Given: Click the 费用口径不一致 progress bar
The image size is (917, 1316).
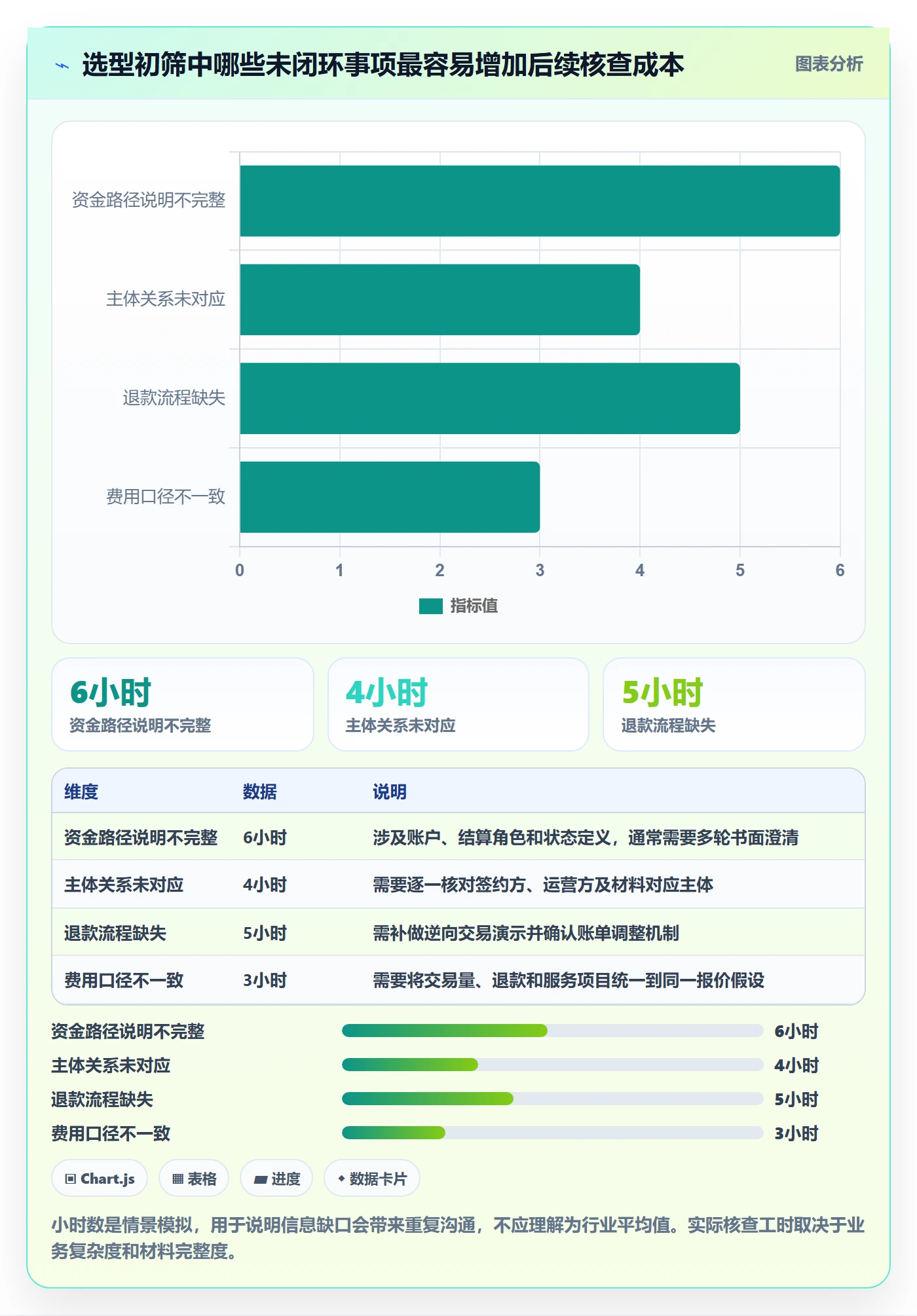Looking at the screenshot, I should pyautogui.click(x=552, y=1133).
